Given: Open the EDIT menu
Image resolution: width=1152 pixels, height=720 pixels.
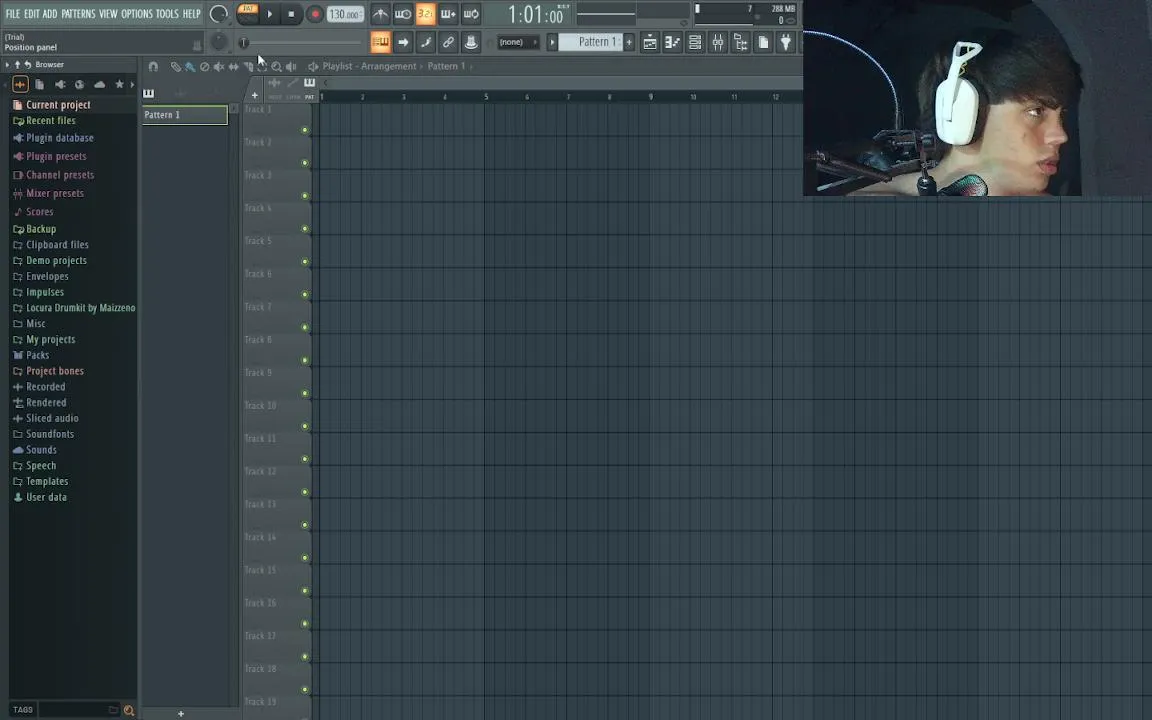Looking at the screenshot, I should [x=32, y=14].
